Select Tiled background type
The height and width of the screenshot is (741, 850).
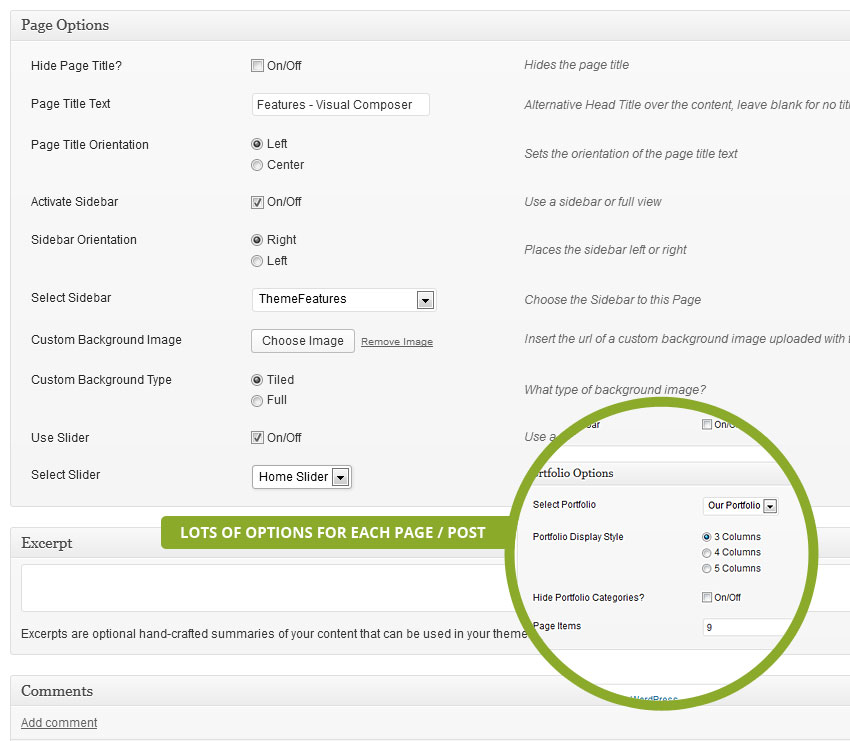click(257, 380)
